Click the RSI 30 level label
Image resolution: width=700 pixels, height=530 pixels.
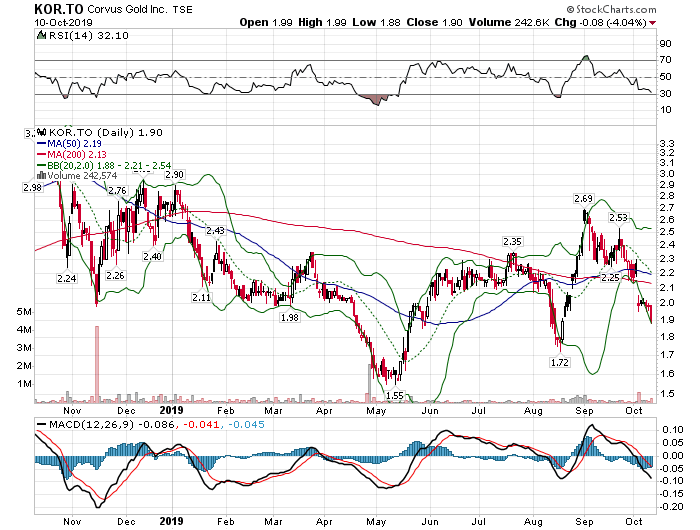point(666,94)
